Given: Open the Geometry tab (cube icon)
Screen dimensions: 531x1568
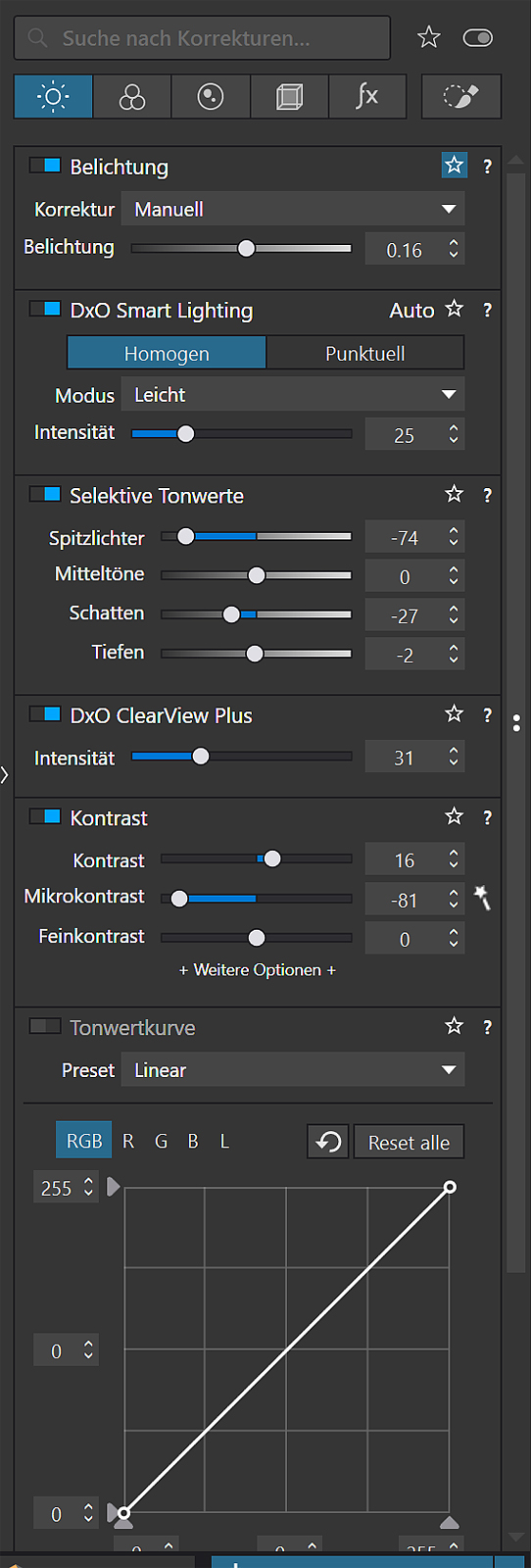Looking at the screenshot, I should [289, 96].
